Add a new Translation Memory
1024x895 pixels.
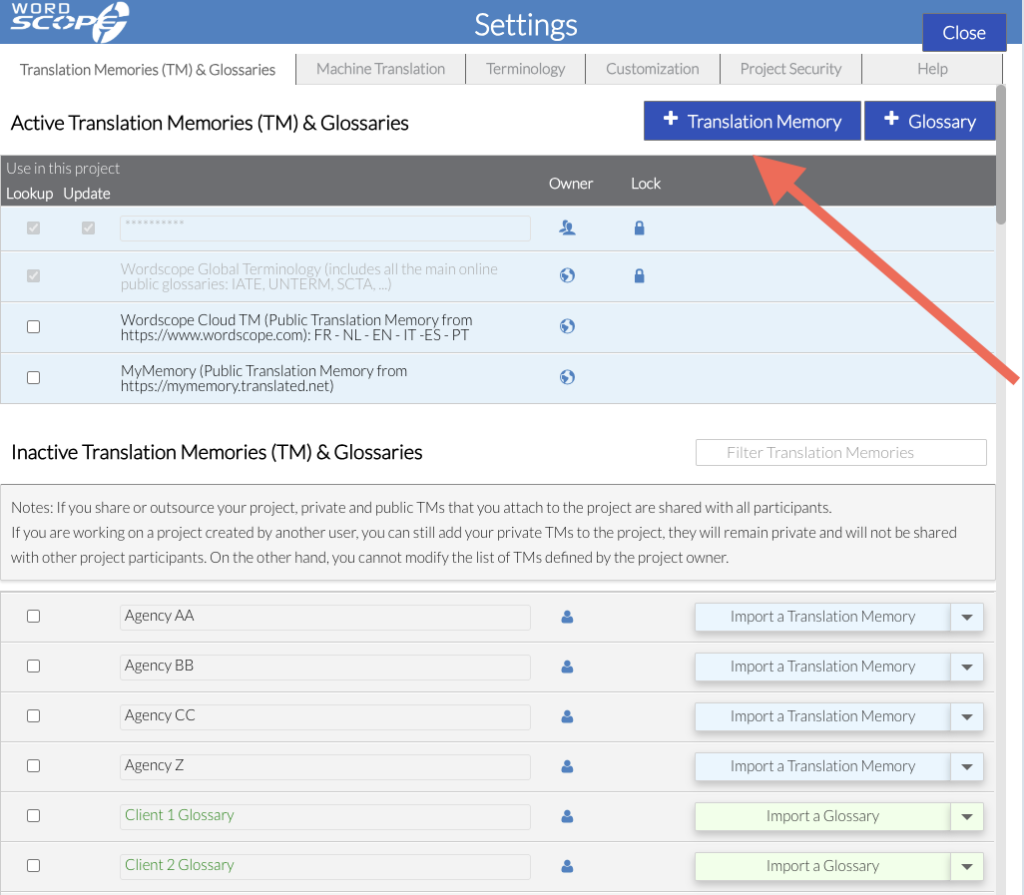click(x=752, y=121)
